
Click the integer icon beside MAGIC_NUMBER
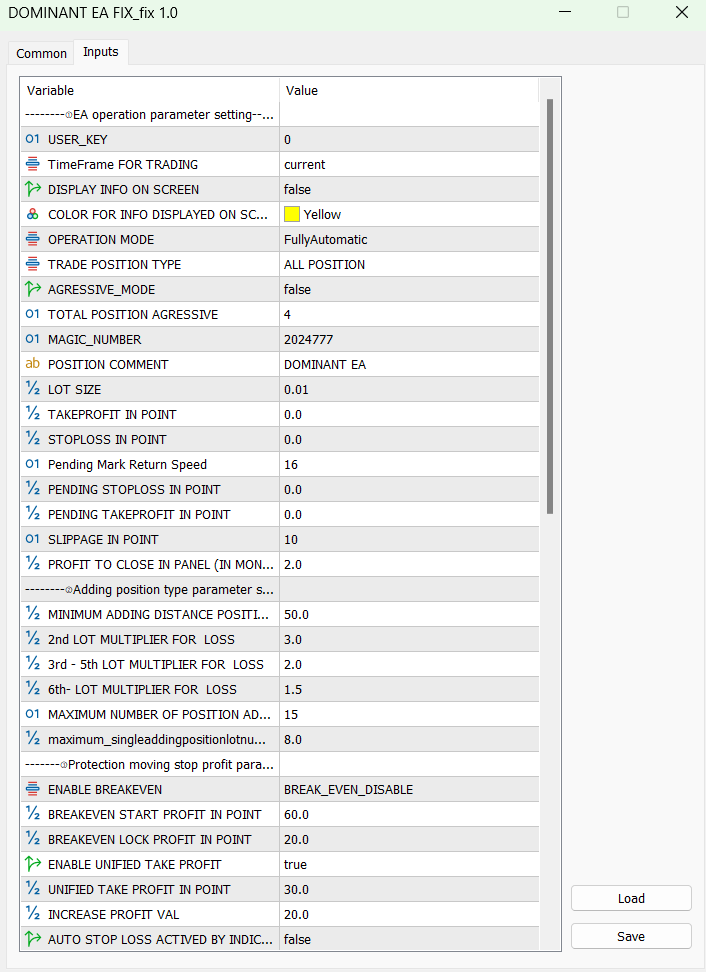click(32, 339)
